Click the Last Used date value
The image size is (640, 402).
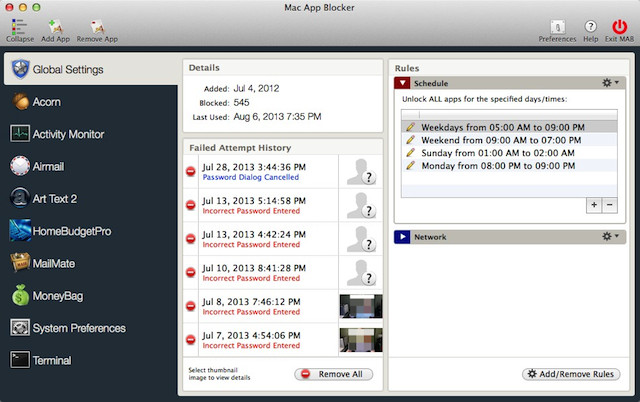[x=277, y=117]
